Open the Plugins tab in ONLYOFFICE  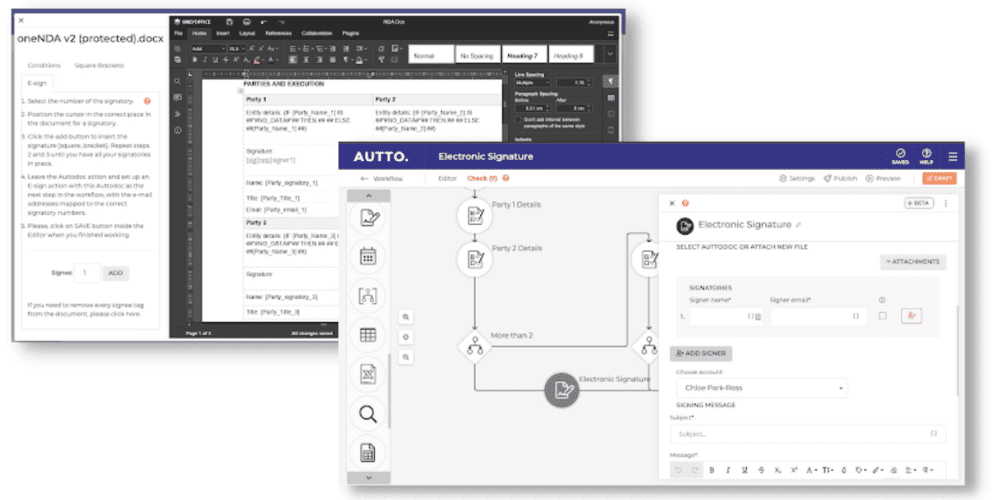pyautogui.click(x=351, y=33)
